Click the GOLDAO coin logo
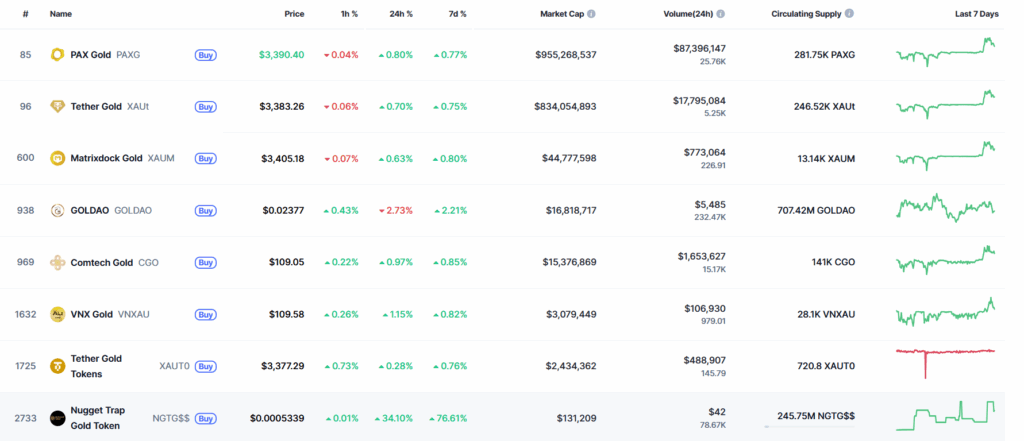1024x441 pixels. (x=57, y=210)
